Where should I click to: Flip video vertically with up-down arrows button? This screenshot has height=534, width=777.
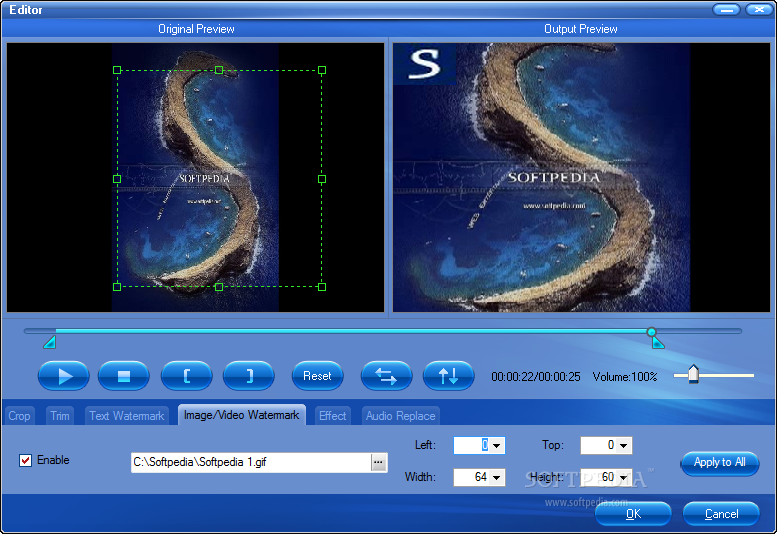click(x=448, y=376)
